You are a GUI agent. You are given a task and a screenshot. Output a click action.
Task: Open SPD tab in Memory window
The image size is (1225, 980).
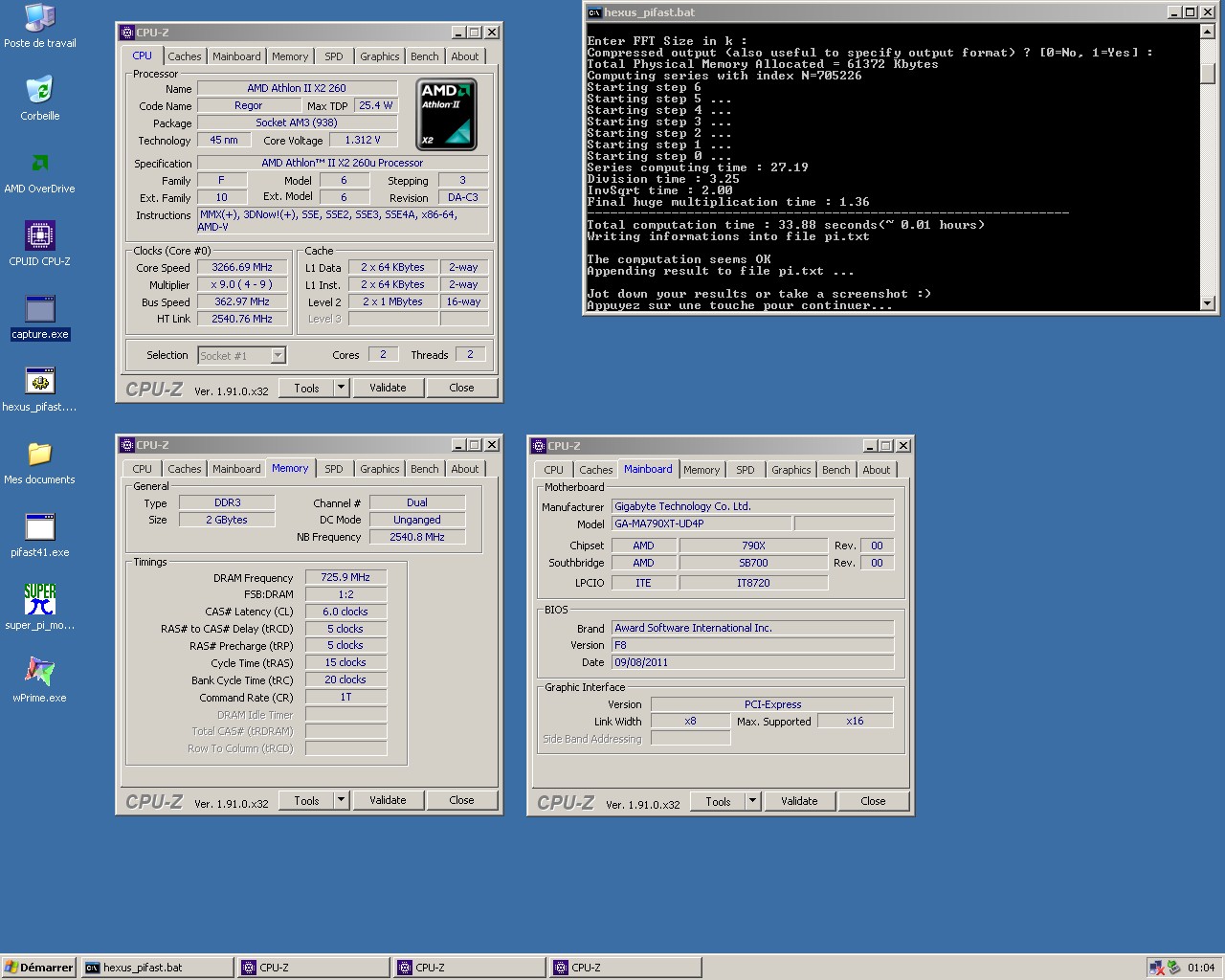tap(334, 469)
